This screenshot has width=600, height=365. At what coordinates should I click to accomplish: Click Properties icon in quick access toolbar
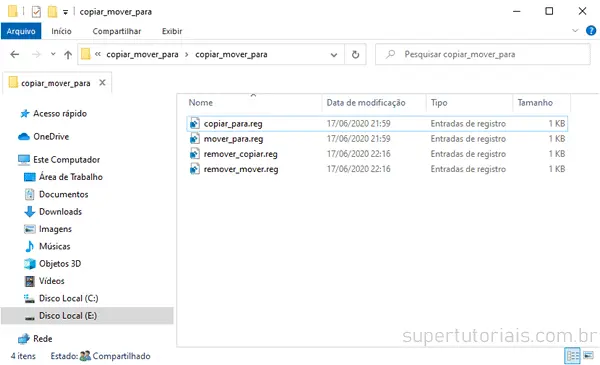[x=36, y=12]
